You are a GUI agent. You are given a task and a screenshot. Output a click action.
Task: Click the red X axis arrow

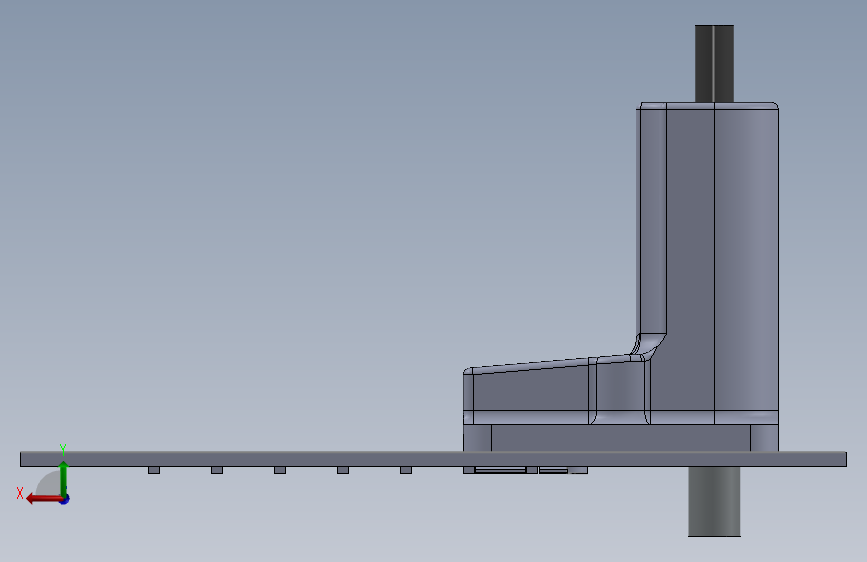[x=44, y=499]
